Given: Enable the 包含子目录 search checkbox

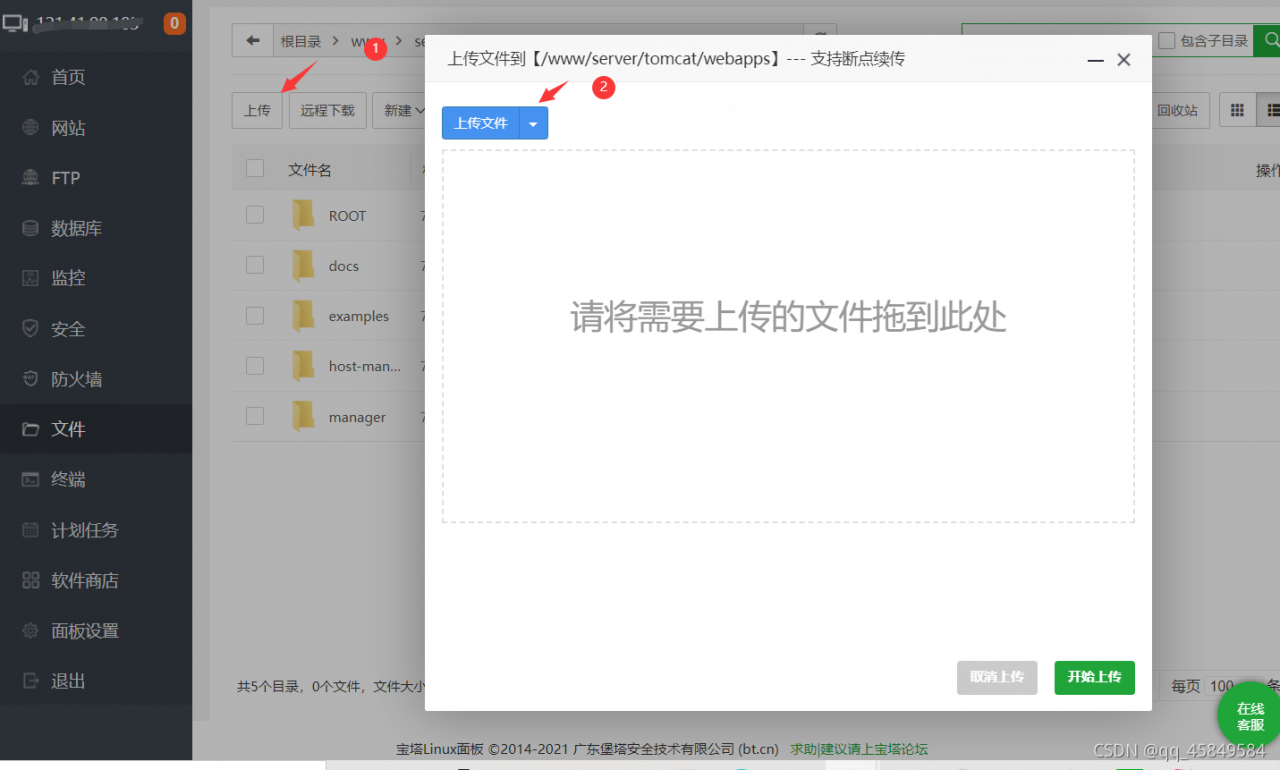Looking at the screenshot, I should pos(1166,40).
